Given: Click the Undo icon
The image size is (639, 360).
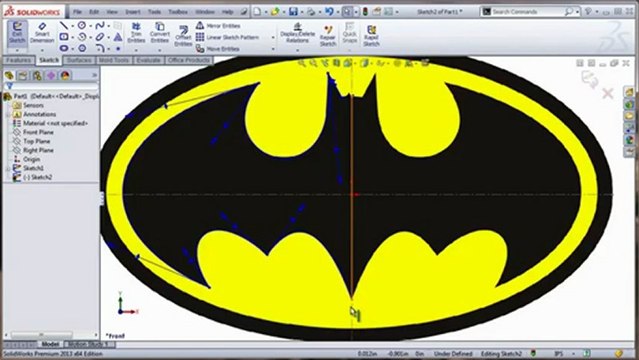Looking at the screenshot, I should [329, 11].
